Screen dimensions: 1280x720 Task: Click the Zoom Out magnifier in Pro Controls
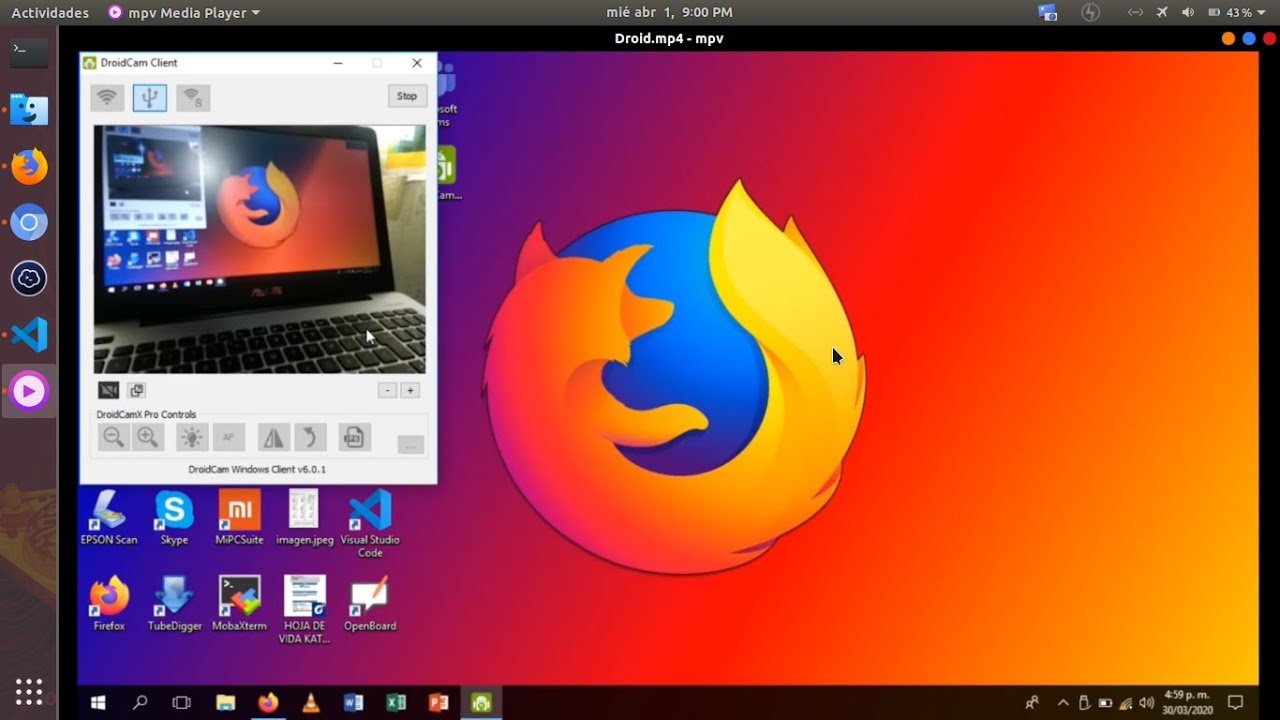pyautogui.click(x=114, y=437)
